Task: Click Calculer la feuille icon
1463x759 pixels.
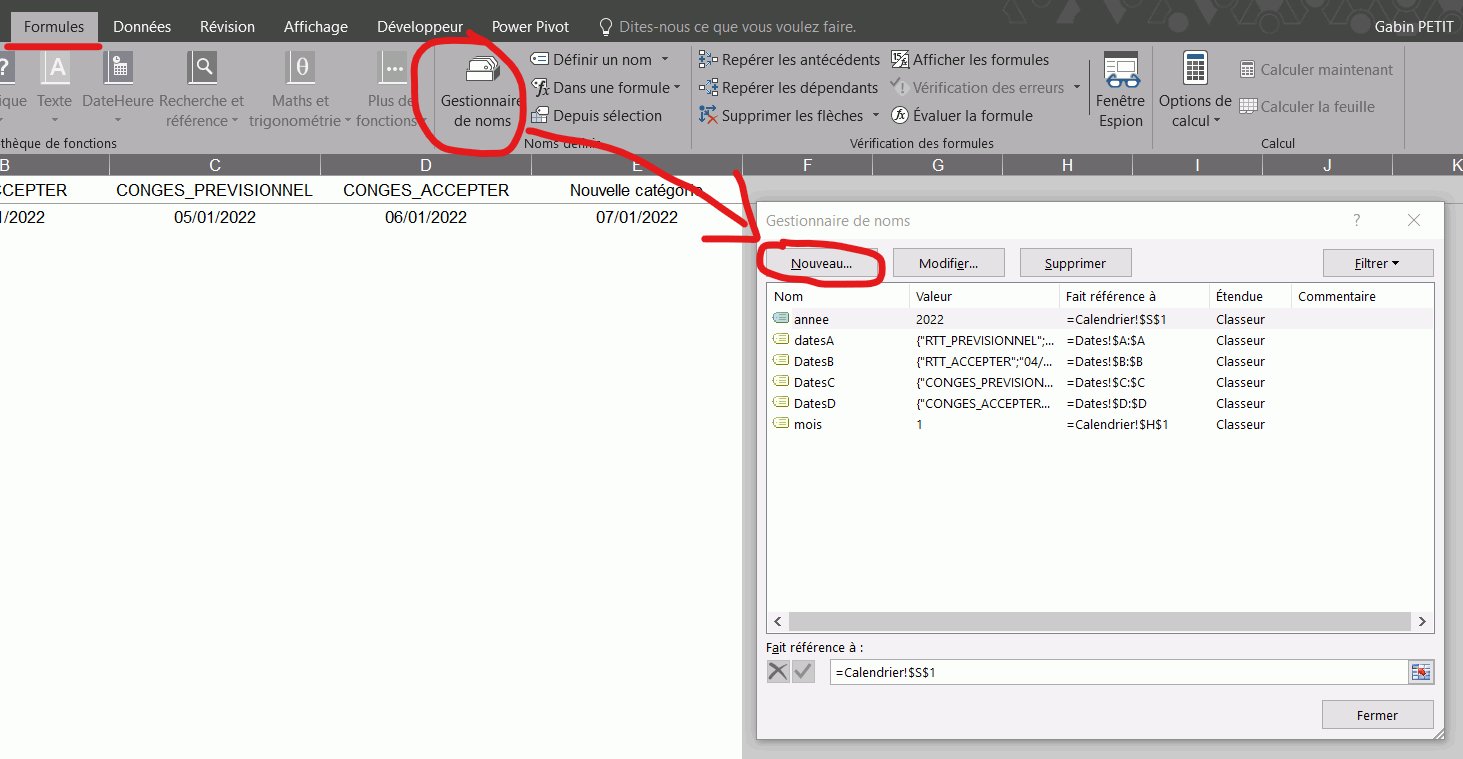Action: coord(1247,107)
